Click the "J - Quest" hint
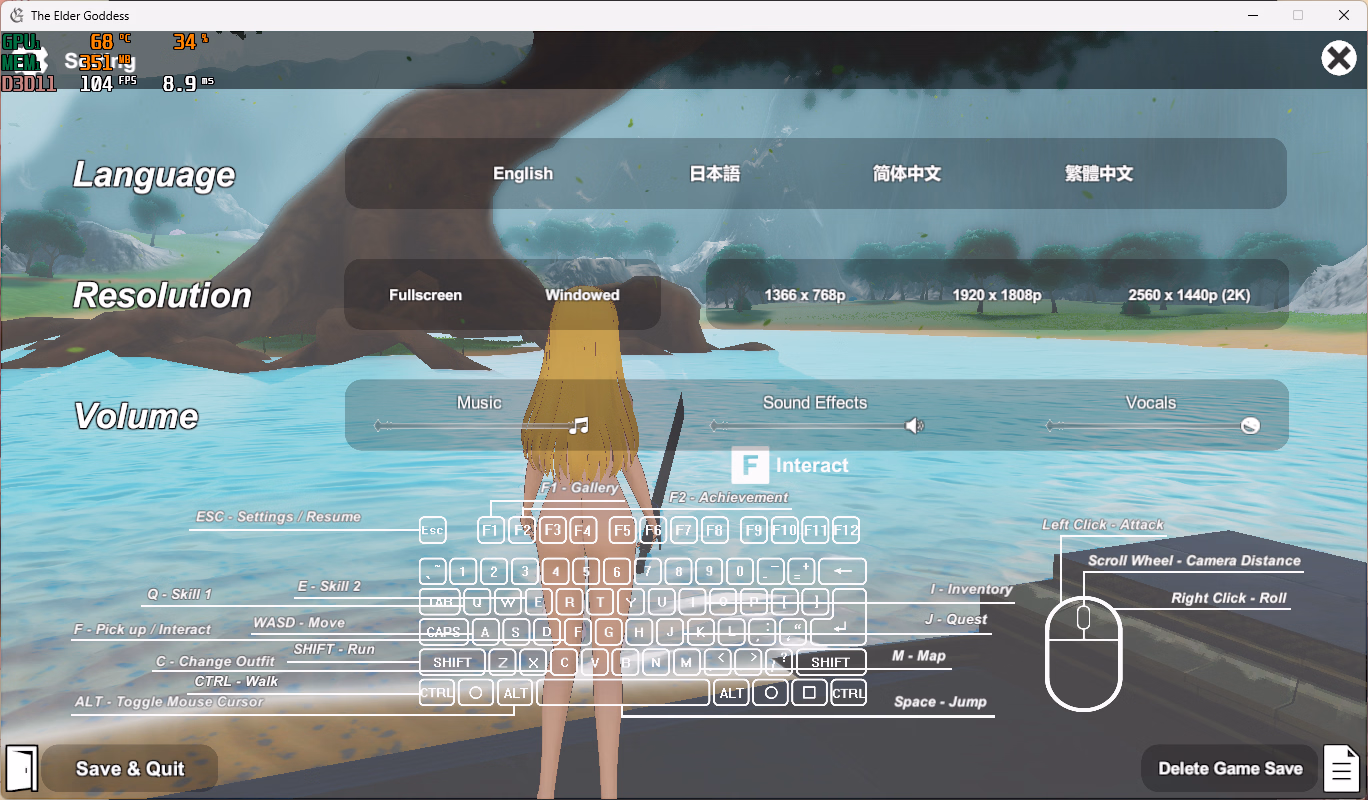Viewport: 1368px width, 800px height. (956, 620)
